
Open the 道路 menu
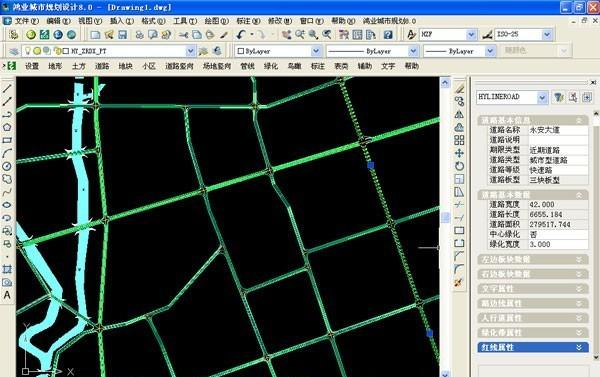[102, 66]
